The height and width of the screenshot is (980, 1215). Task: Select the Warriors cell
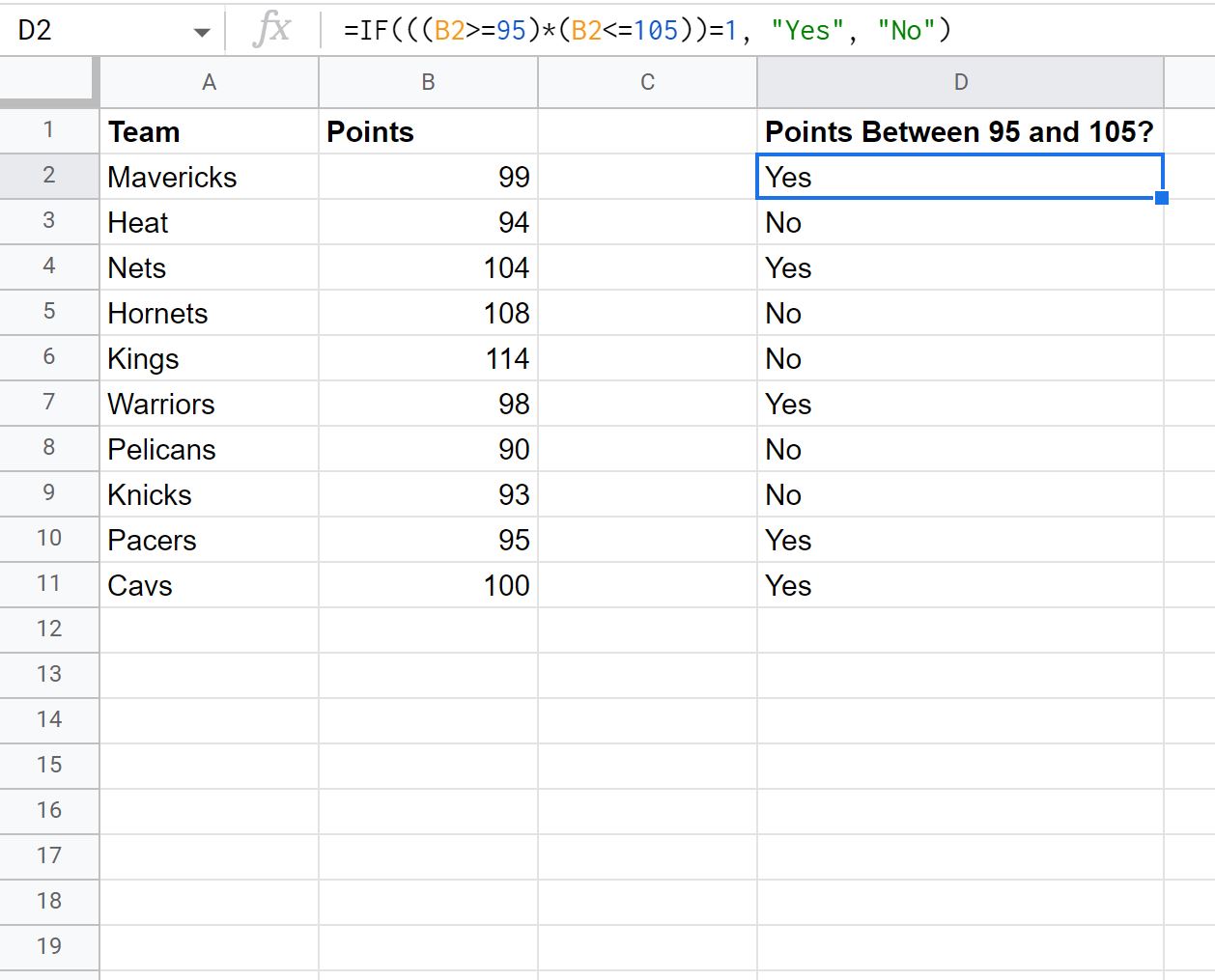[209, 404]
